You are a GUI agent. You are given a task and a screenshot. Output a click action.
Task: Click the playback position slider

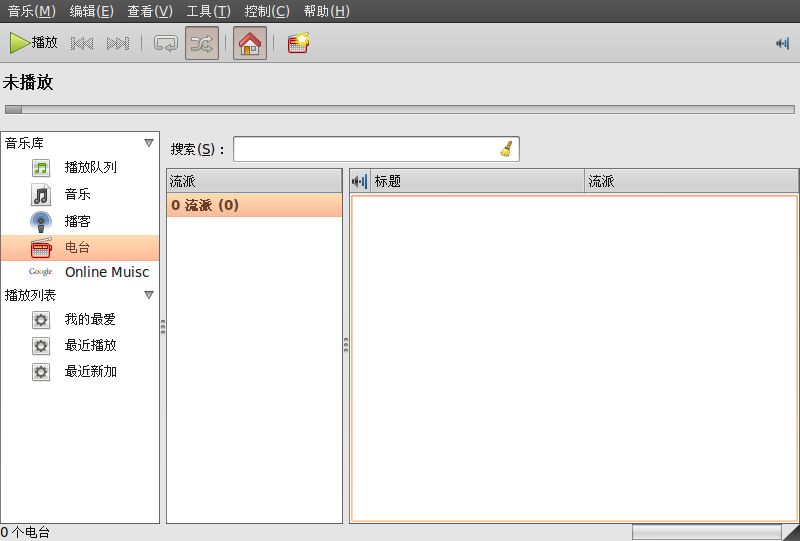[x=399, y=109]
